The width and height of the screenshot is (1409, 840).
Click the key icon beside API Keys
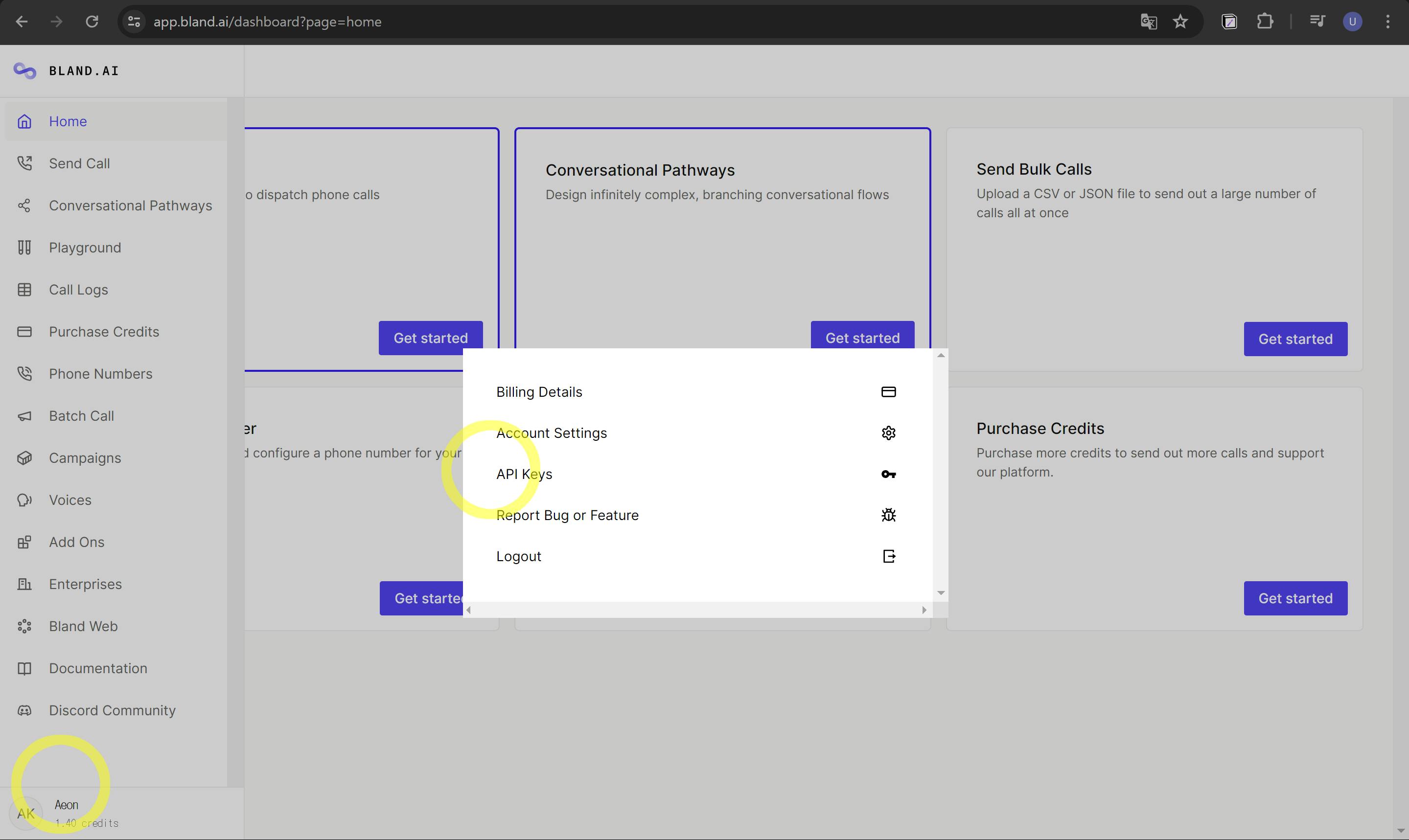[888, 474]
